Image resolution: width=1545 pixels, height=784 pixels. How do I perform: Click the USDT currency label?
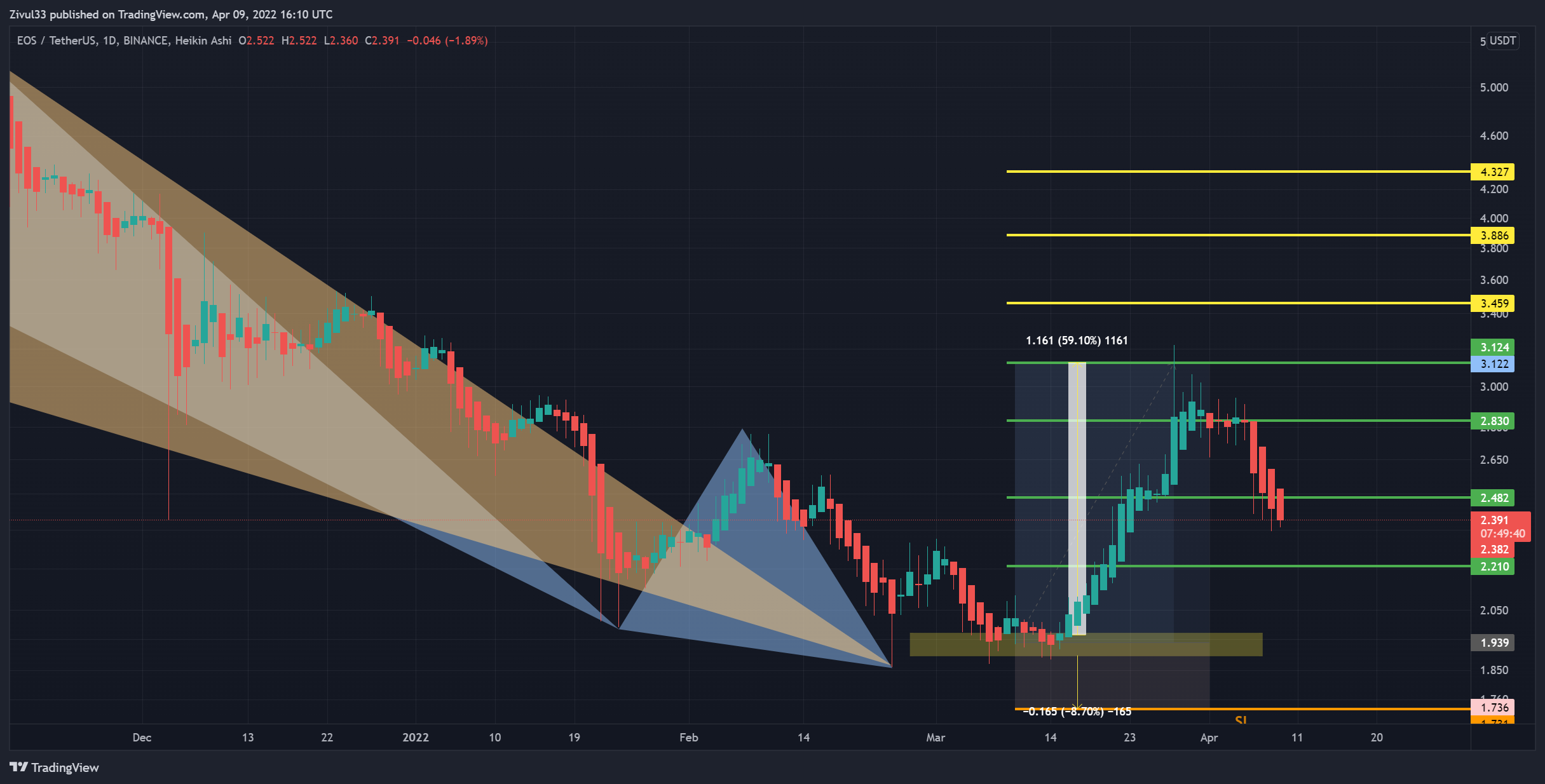coord(1502,41)
